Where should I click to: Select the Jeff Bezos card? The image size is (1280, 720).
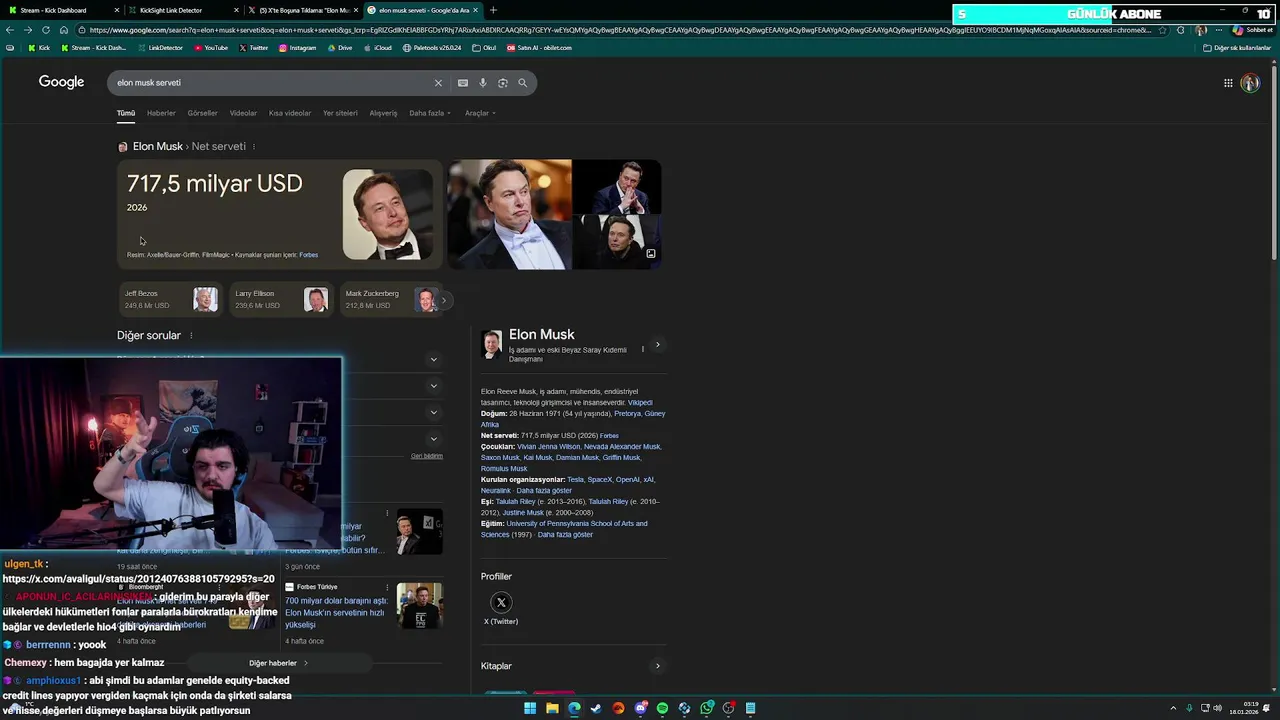pos(170,300)
